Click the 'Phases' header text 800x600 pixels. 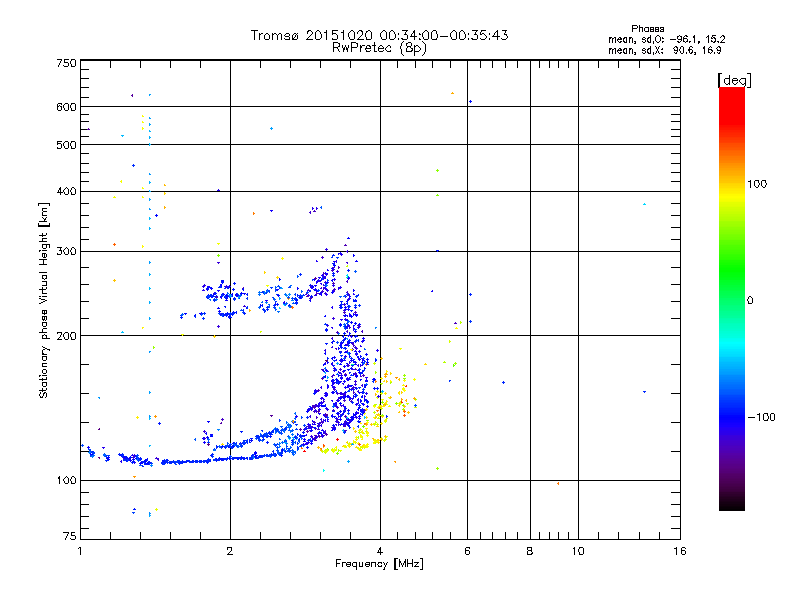pyautogui.click(x=647, y=29)
